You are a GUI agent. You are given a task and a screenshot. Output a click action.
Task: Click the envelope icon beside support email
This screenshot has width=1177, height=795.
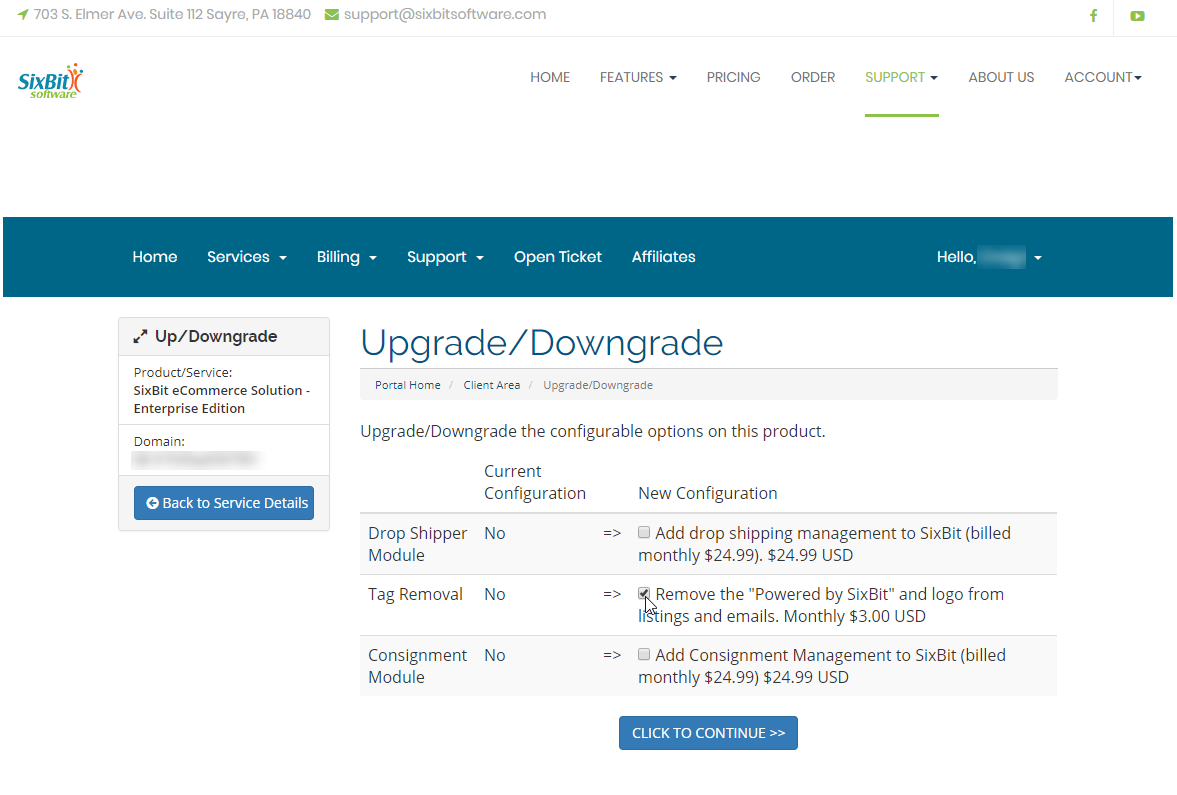(x=331, y=15)
